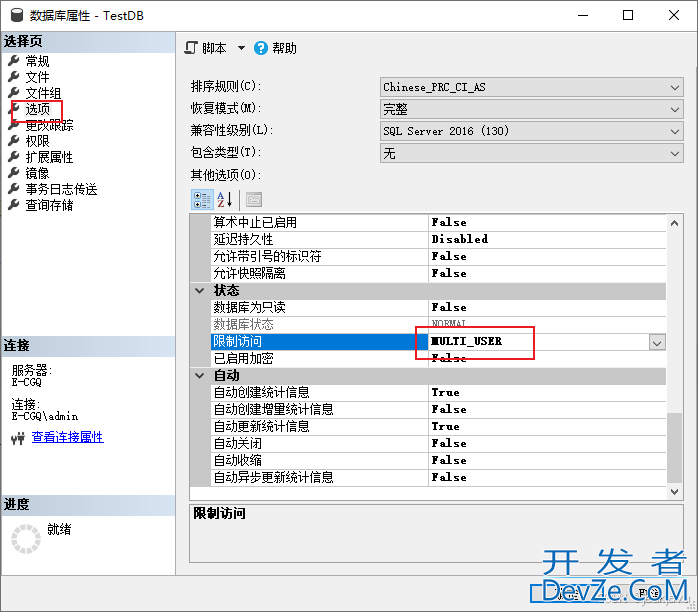
Task: Select the 自动收缩 property row
Action: click(438, 460)
